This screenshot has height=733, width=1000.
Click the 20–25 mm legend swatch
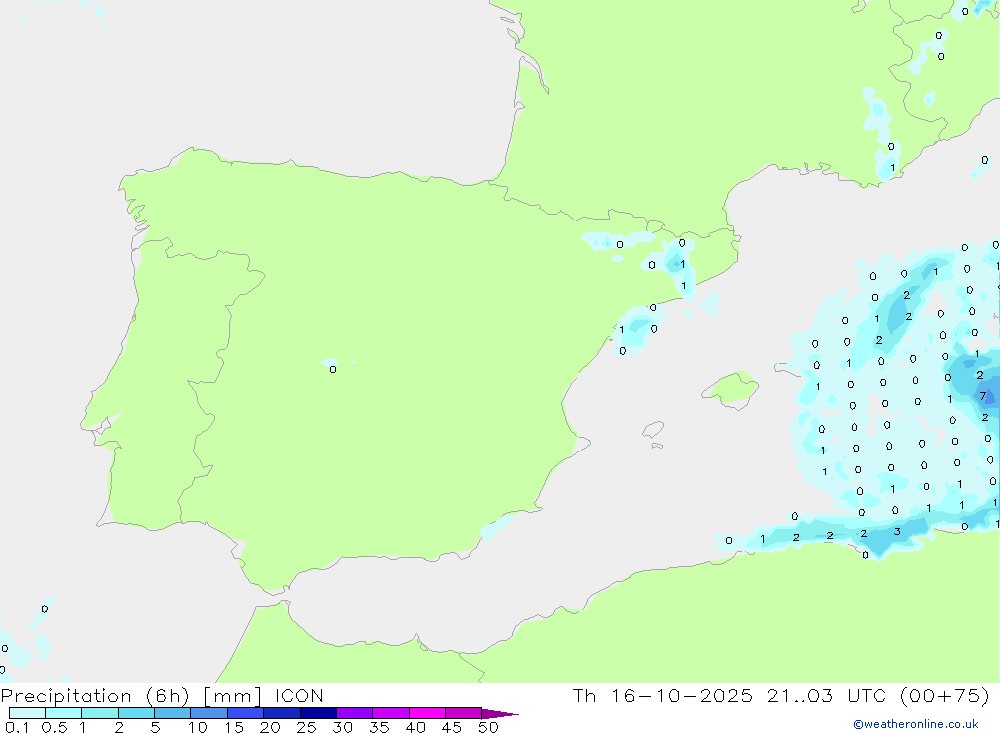282,713
